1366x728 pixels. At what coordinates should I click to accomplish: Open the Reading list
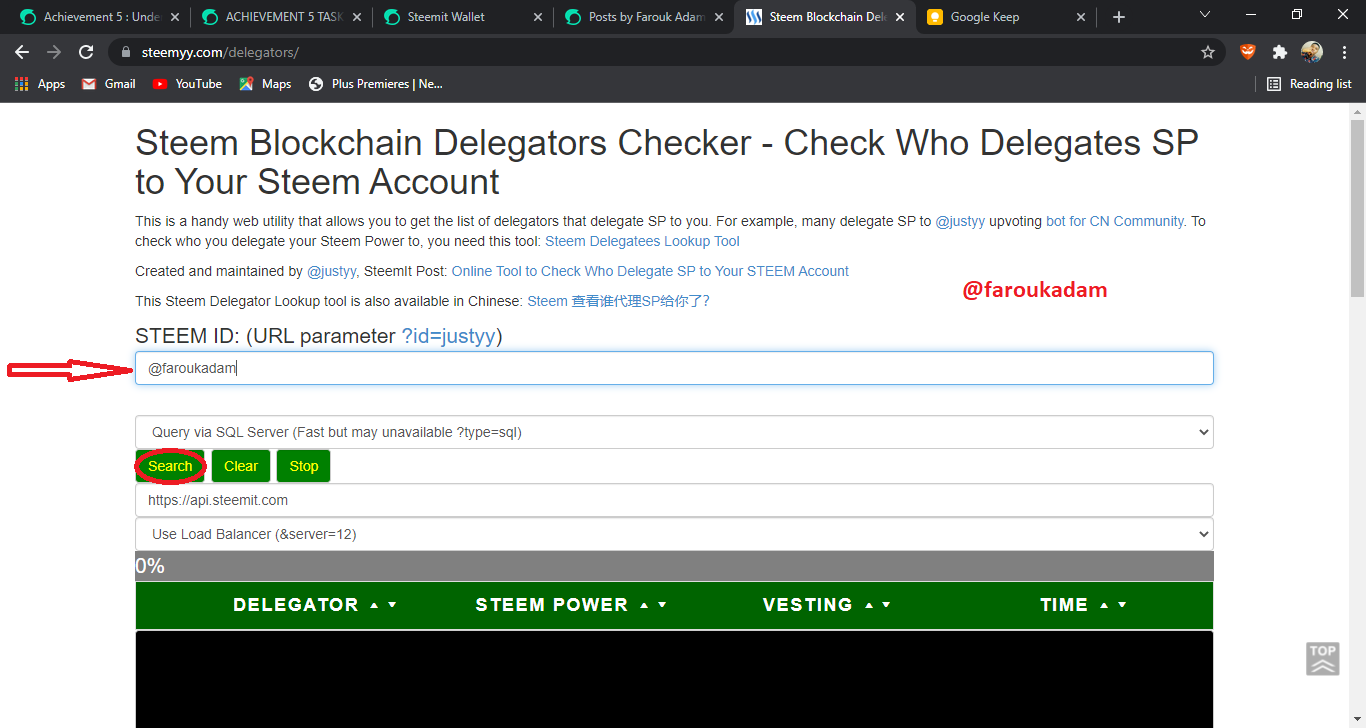(x=1309, y=84)
